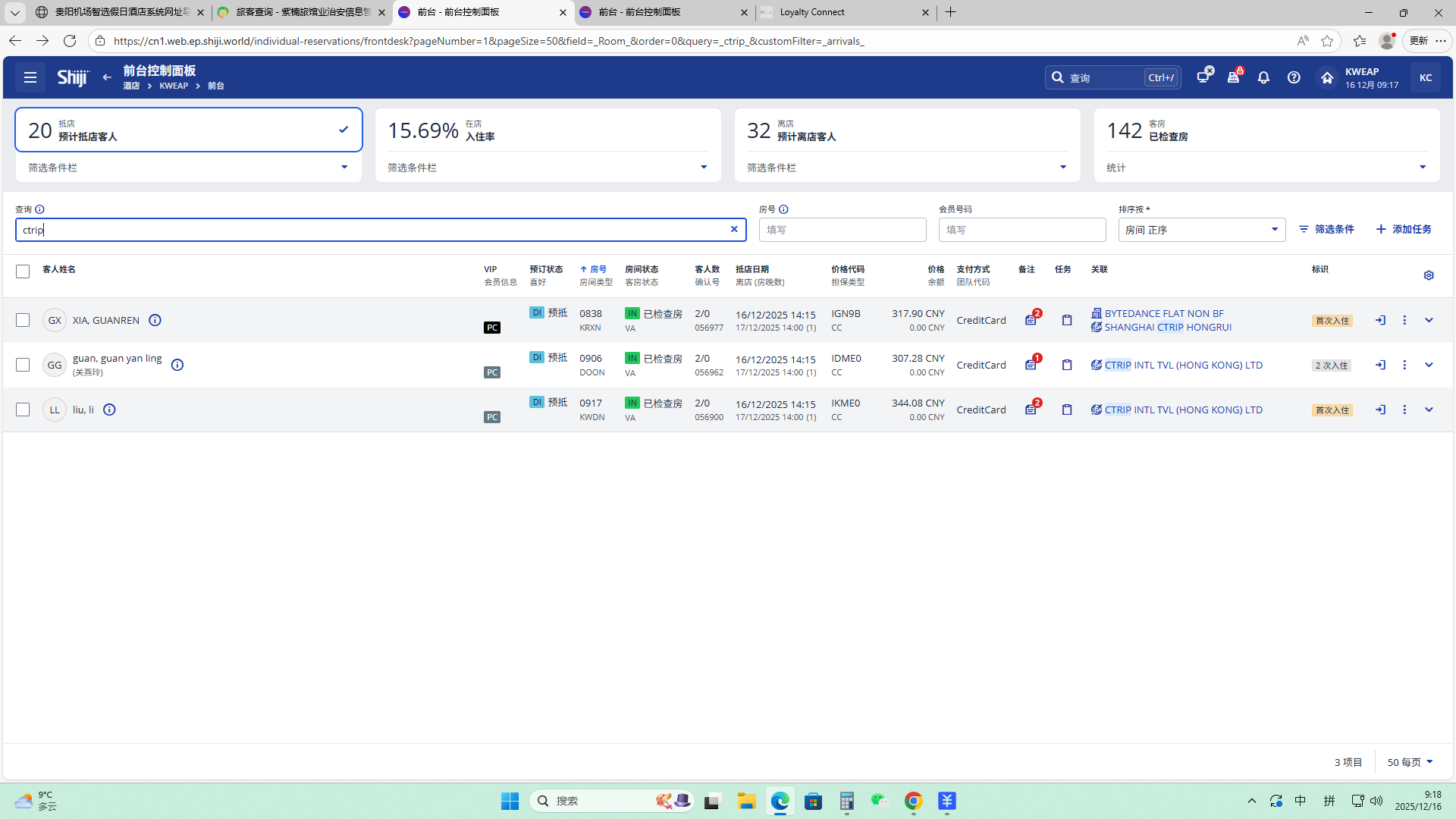Expand the guan yan ling reservation row
Image resolution: width=1456 pixels, height=819 pixels.
(x=1429, y=365)
